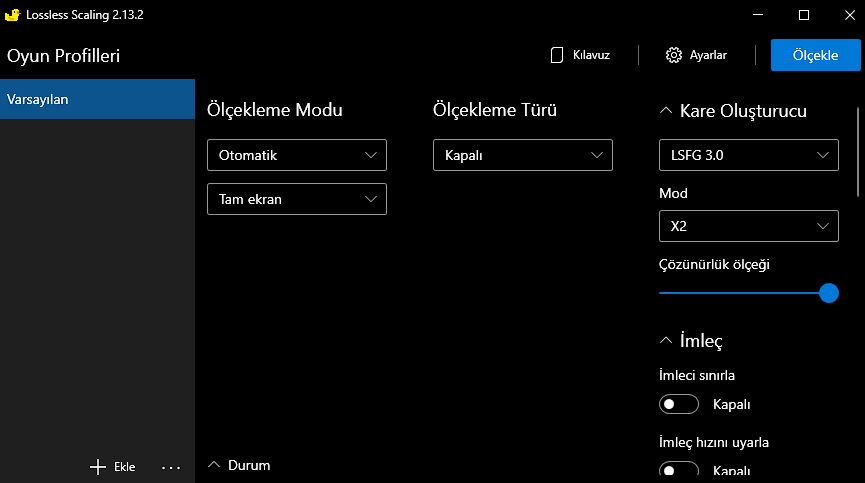Open the Kapalı scaling type dropdown

point(522,155)
